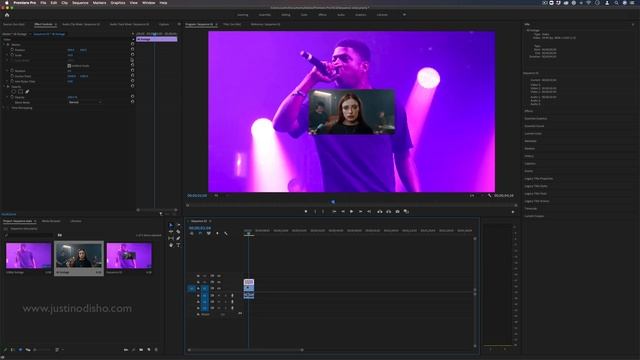The height and width of the screenshot is (360, 640).
Task: Open the Essential Graphics panel
Action: (x=536, y=118)
